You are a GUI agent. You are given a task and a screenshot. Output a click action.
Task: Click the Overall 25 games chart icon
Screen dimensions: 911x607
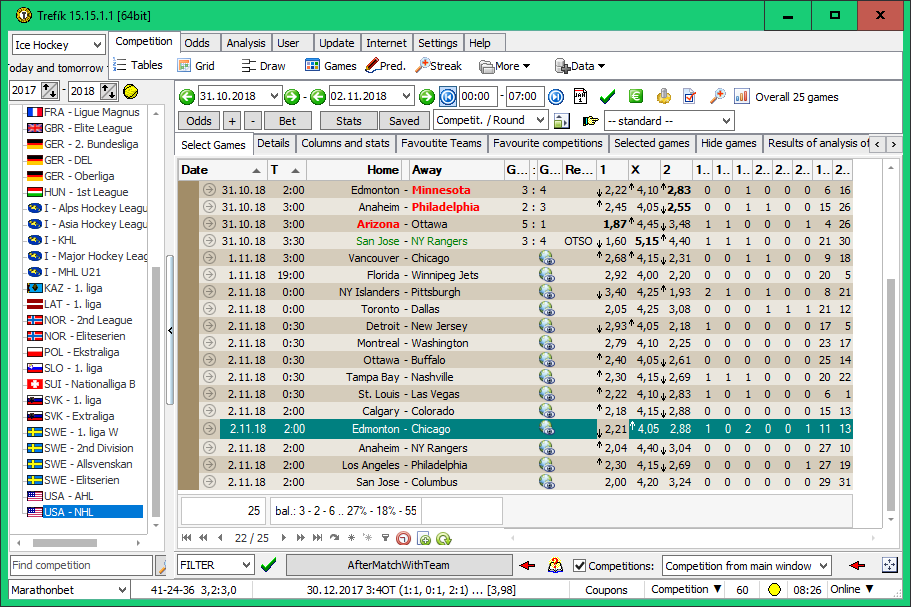(x=740, y=97)
